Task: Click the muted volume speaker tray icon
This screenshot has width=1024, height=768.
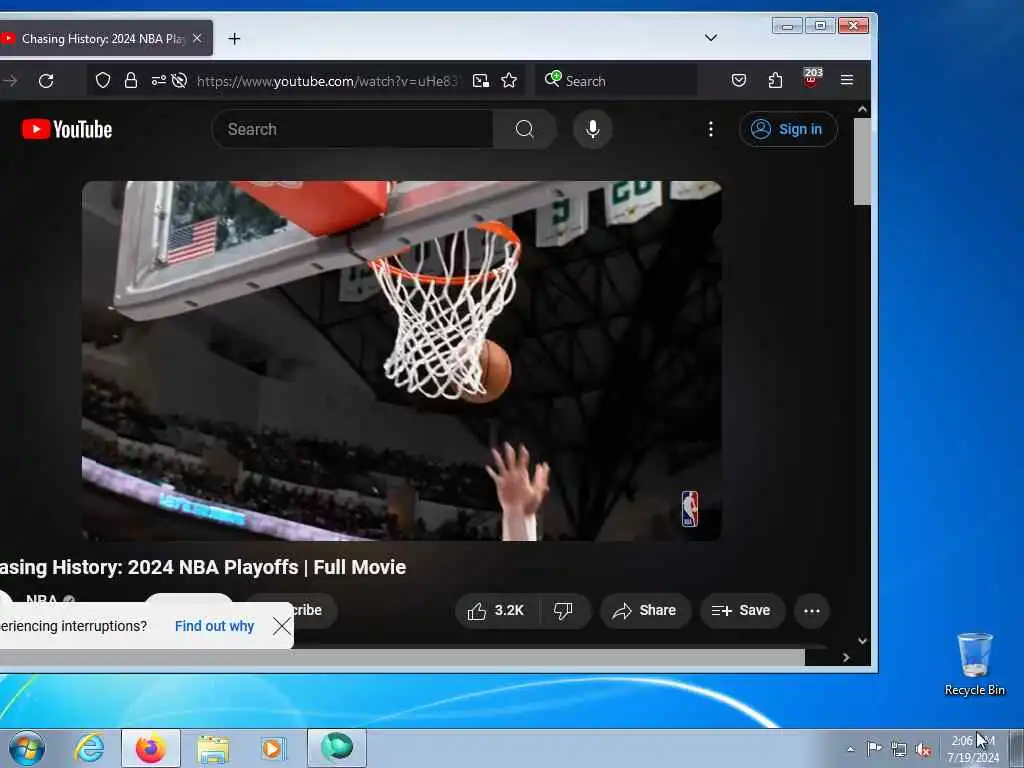Action: 923,750
